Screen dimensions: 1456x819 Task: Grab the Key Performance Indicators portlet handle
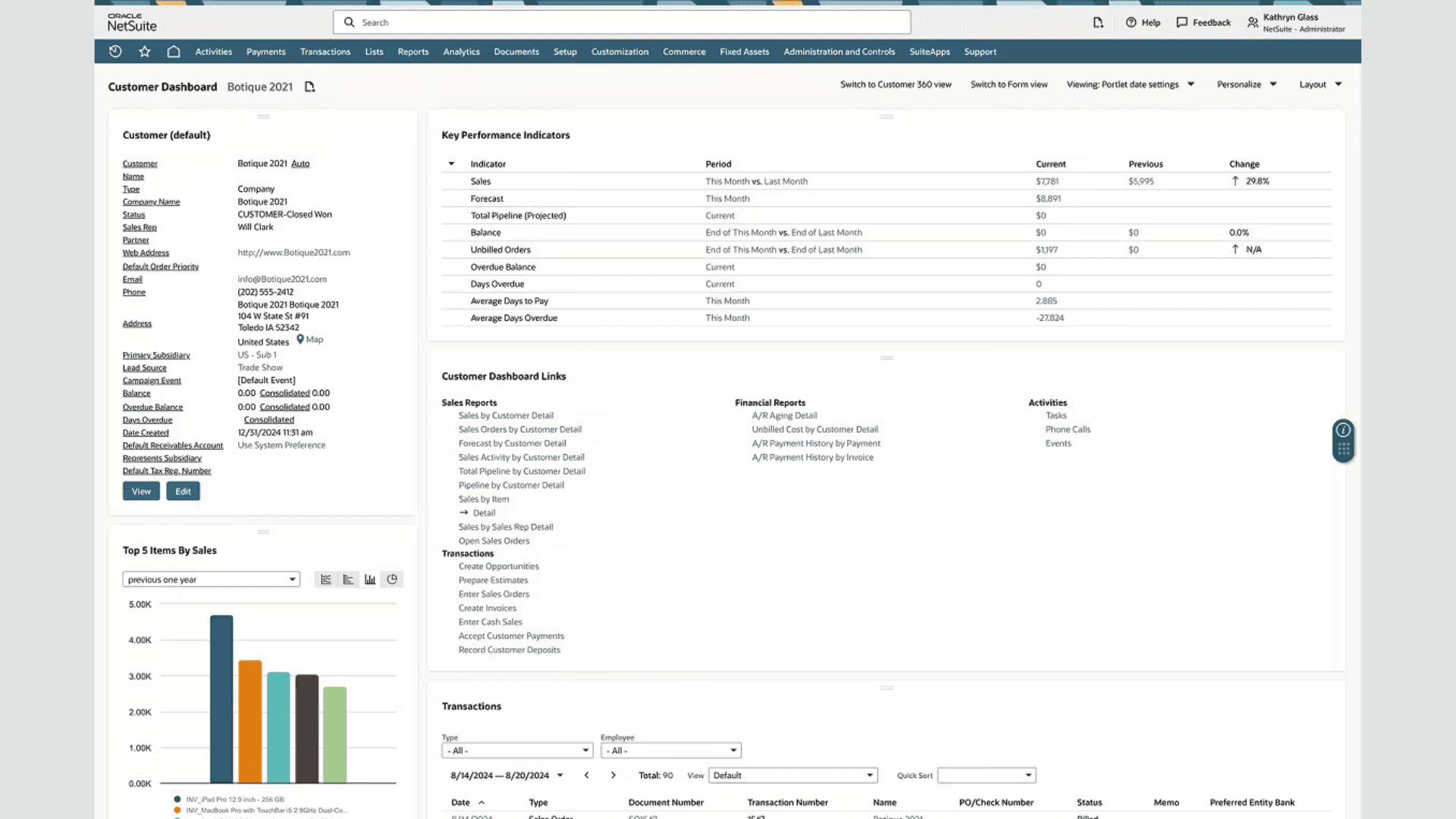(886, 117)
